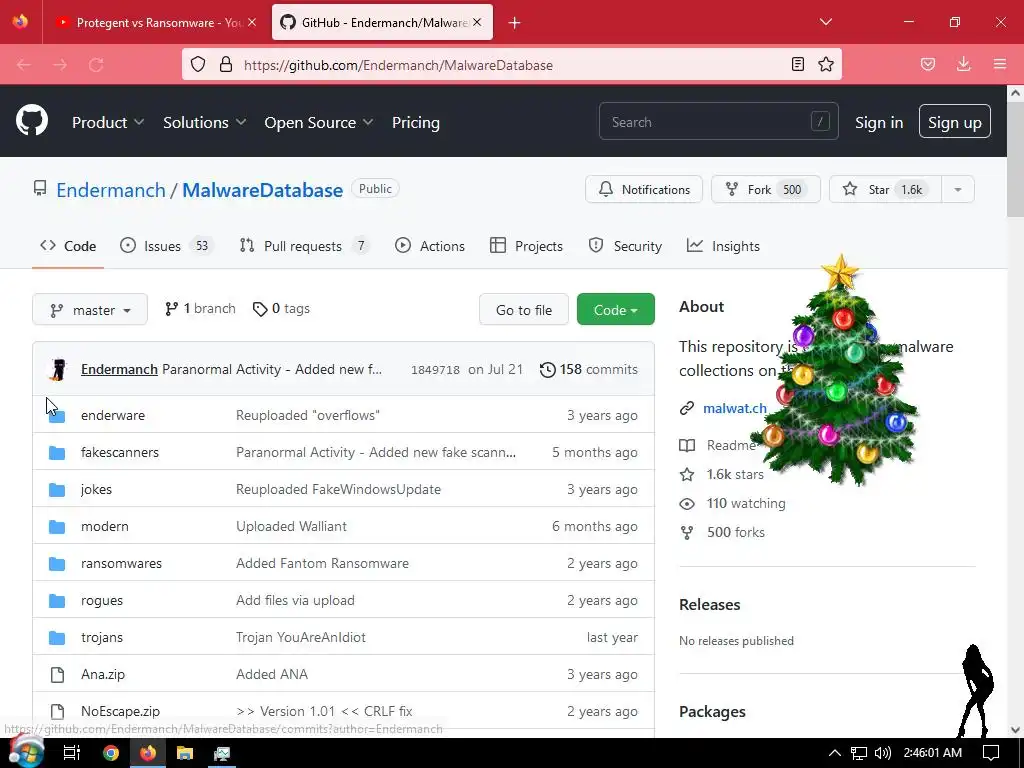Click the 500 forks link
Viewport: 1024px width, 768px height.
(722, 532)
